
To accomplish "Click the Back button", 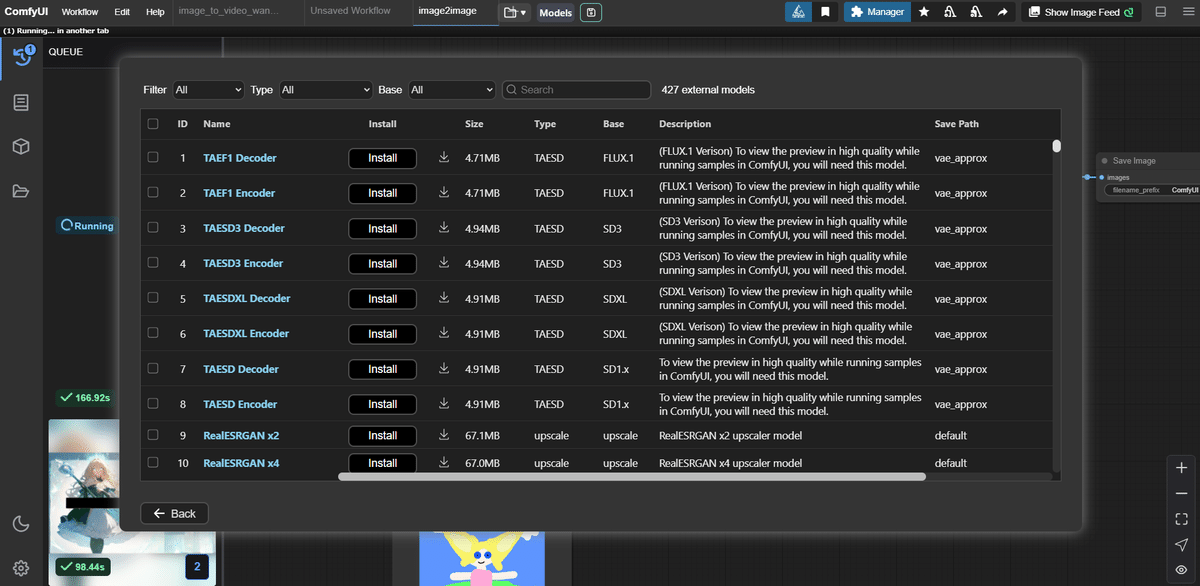I will [174, 513].
